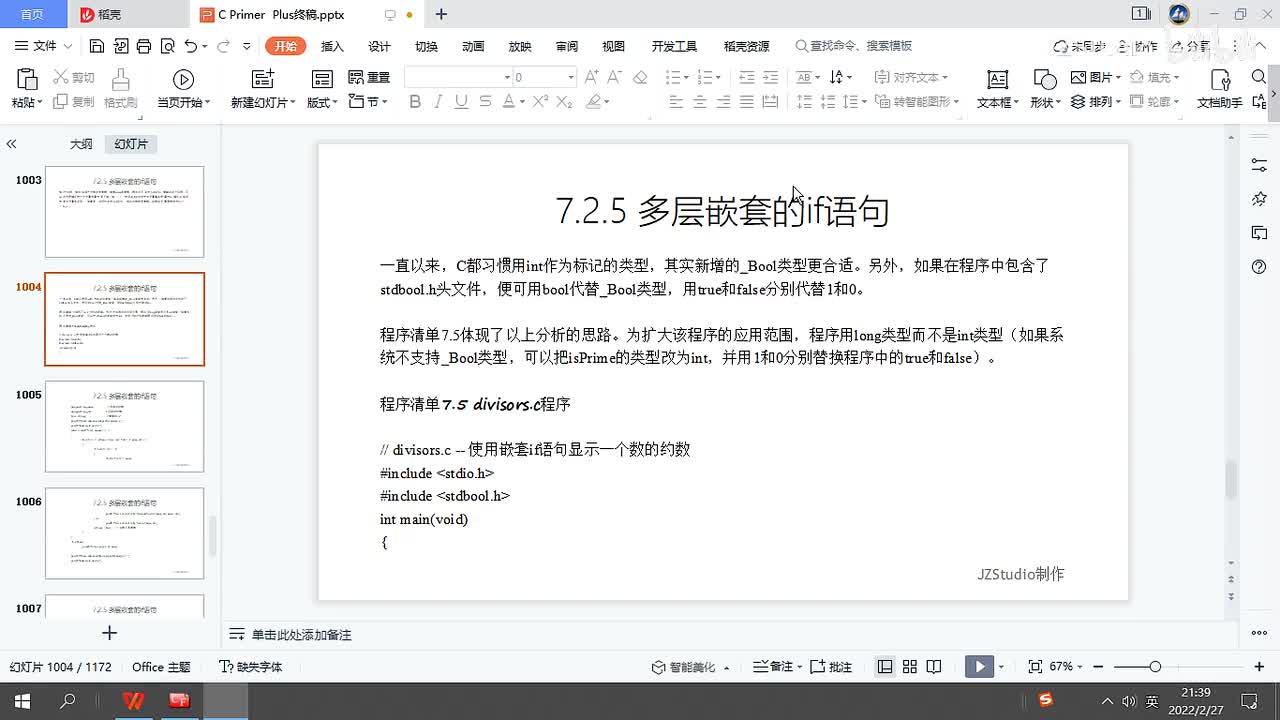The image size is (1280, 720).
Task: Align text left
Action: [676, 102]
